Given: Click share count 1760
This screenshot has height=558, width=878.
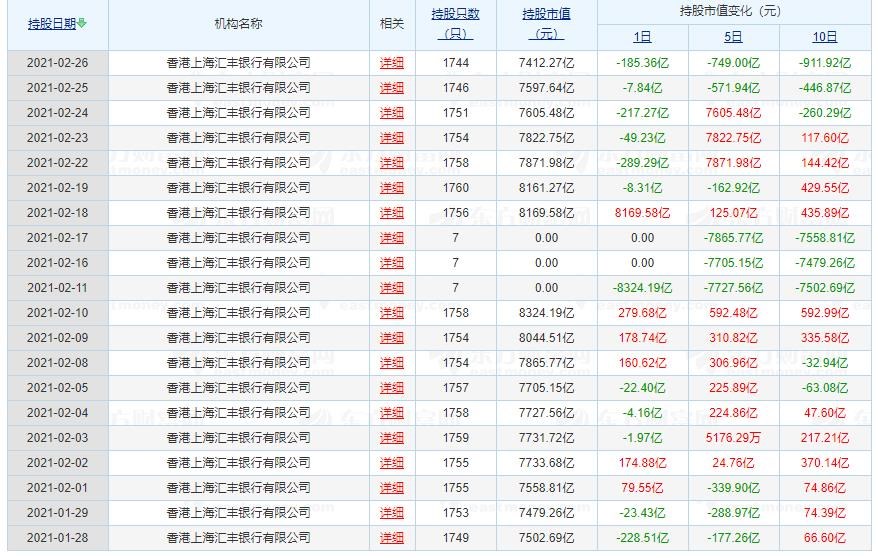Looking at the screenshot, I should pos(455,187).
